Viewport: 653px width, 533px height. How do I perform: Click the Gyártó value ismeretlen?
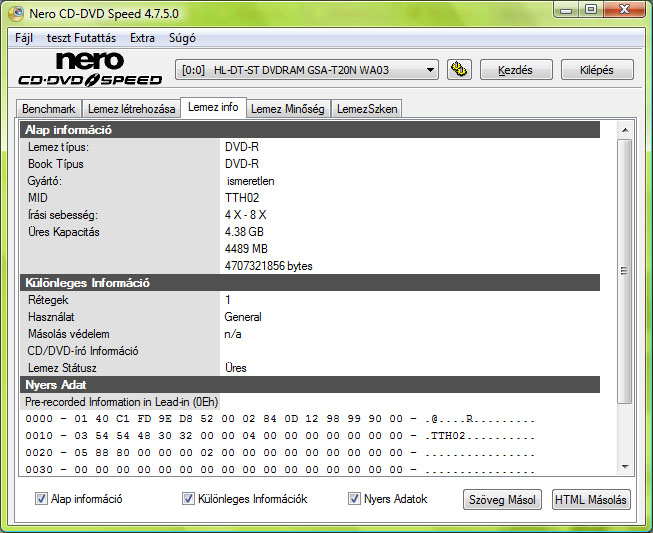tap(251, 181)
